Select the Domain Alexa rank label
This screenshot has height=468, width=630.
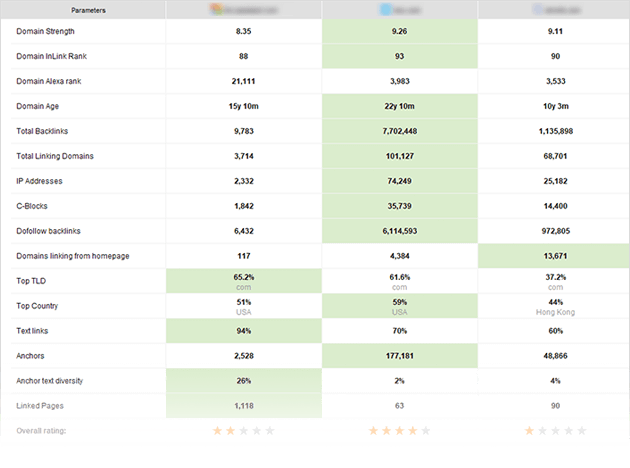[50, 82]
